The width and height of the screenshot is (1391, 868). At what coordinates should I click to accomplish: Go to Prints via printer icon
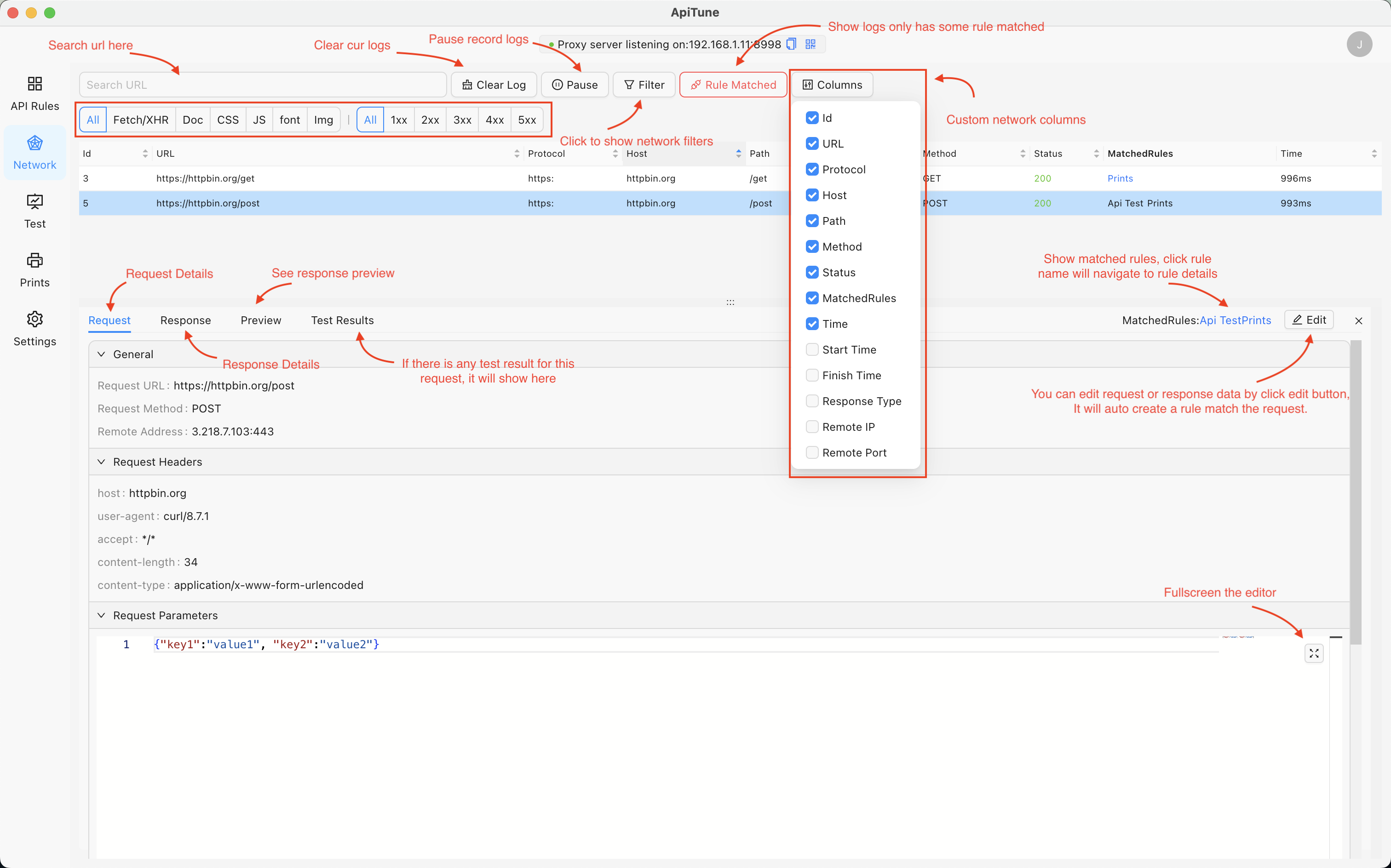[34, 261]
